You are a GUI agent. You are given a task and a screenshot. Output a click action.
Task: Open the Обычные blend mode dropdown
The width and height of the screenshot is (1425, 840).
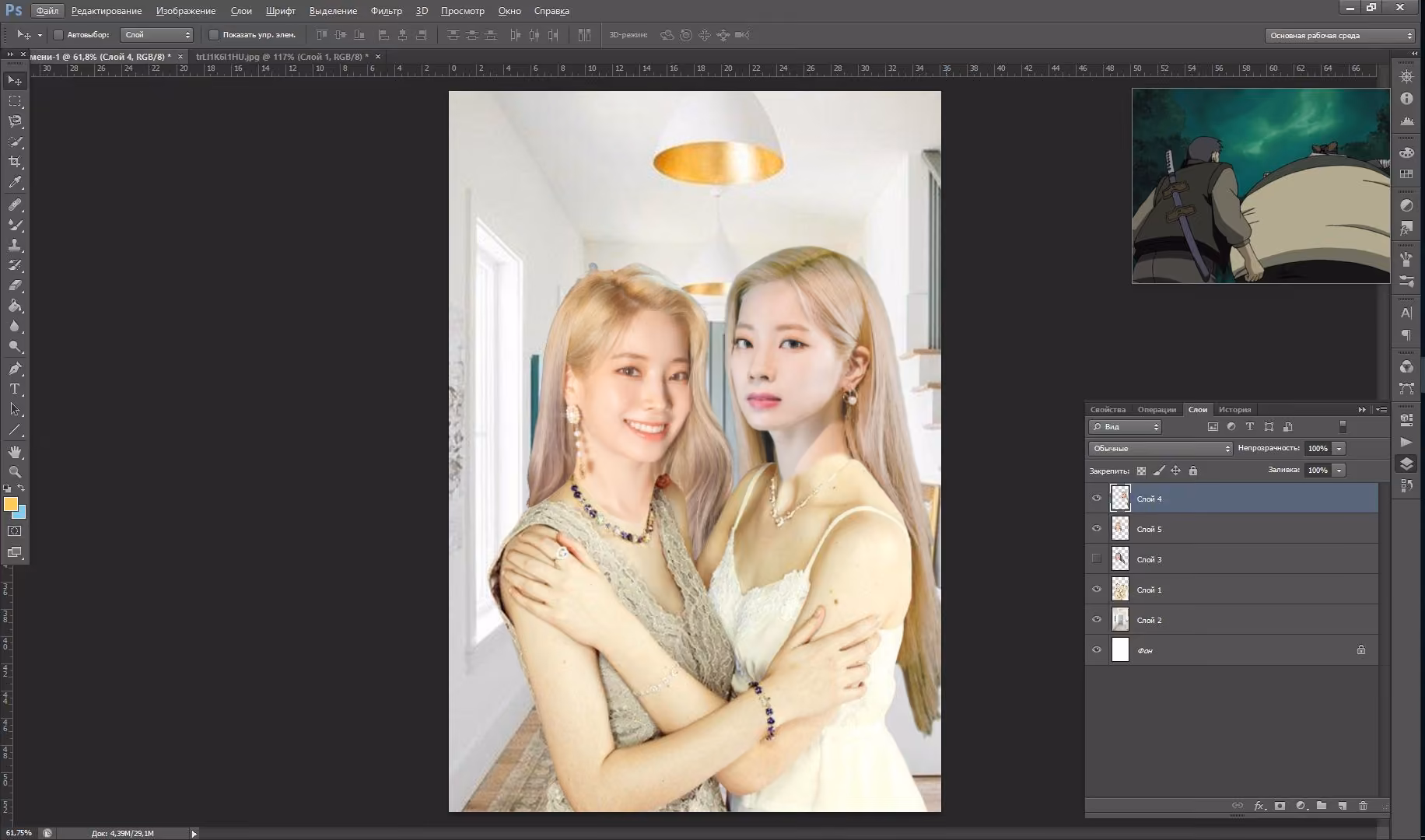(1160, 449)
